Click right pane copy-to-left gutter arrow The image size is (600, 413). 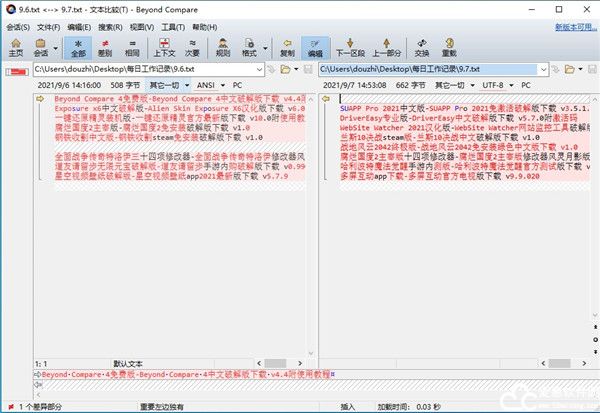(x=326, y=99)
